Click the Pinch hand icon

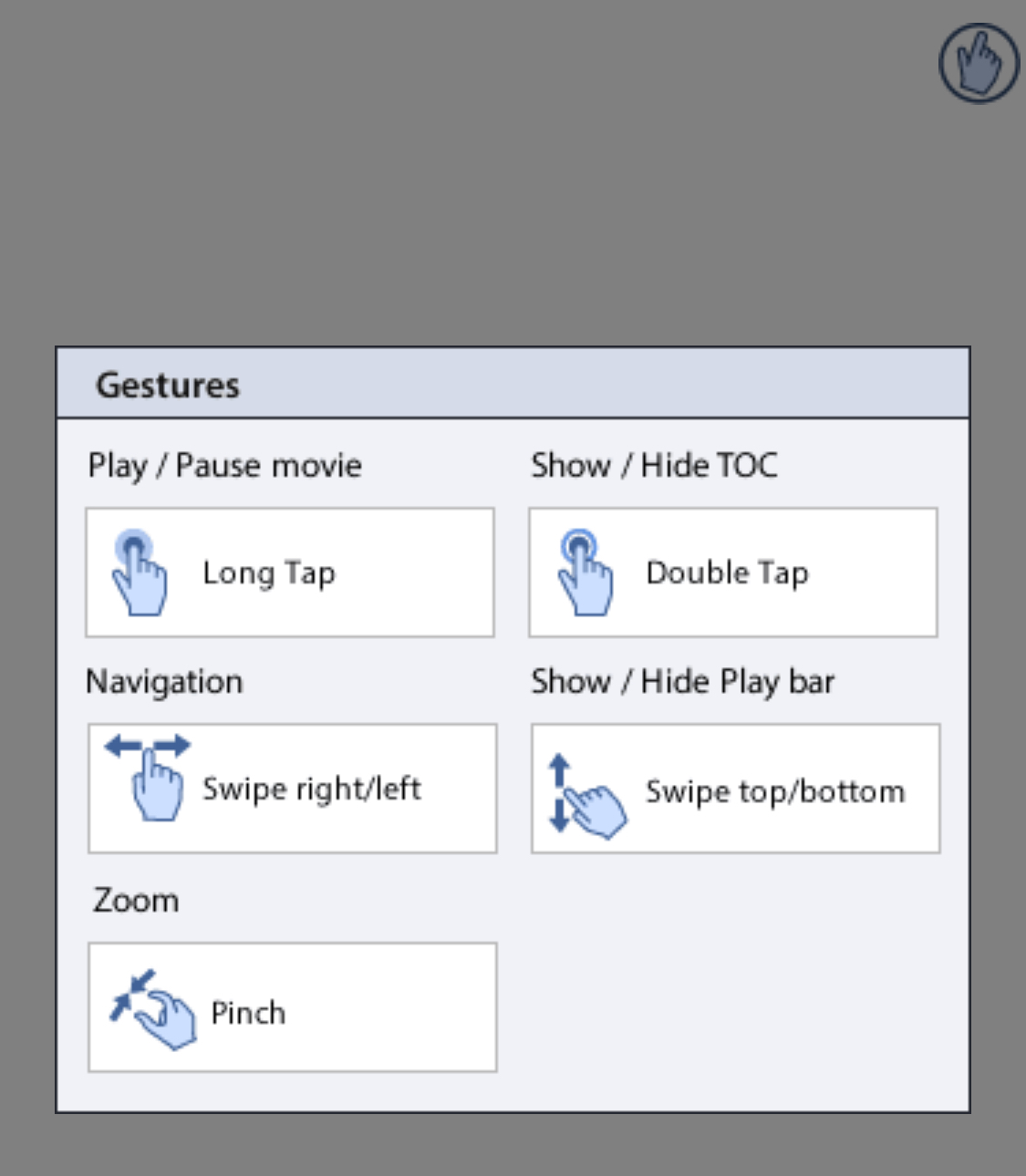[152, 1008]
